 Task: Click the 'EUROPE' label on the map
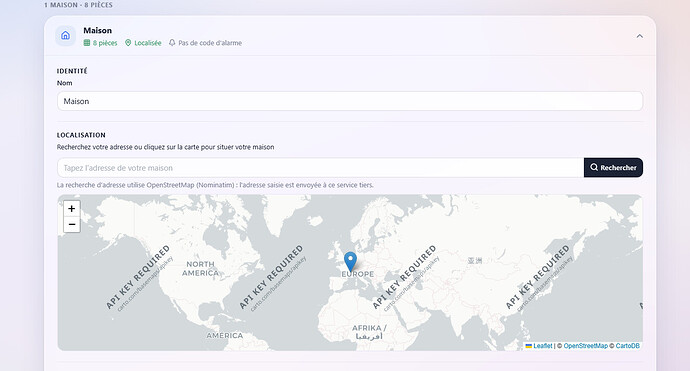tap(358, 274)
